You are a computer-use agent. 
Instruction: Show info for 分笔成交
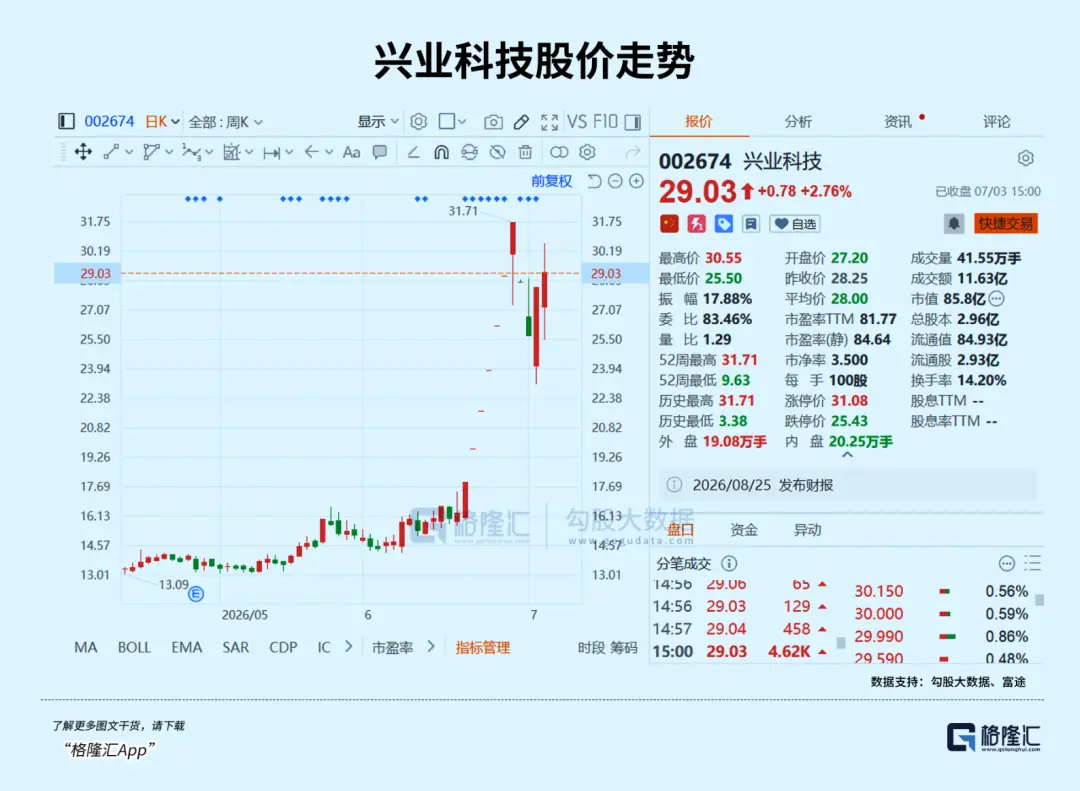pyautogui.click(x=729, y=564)
